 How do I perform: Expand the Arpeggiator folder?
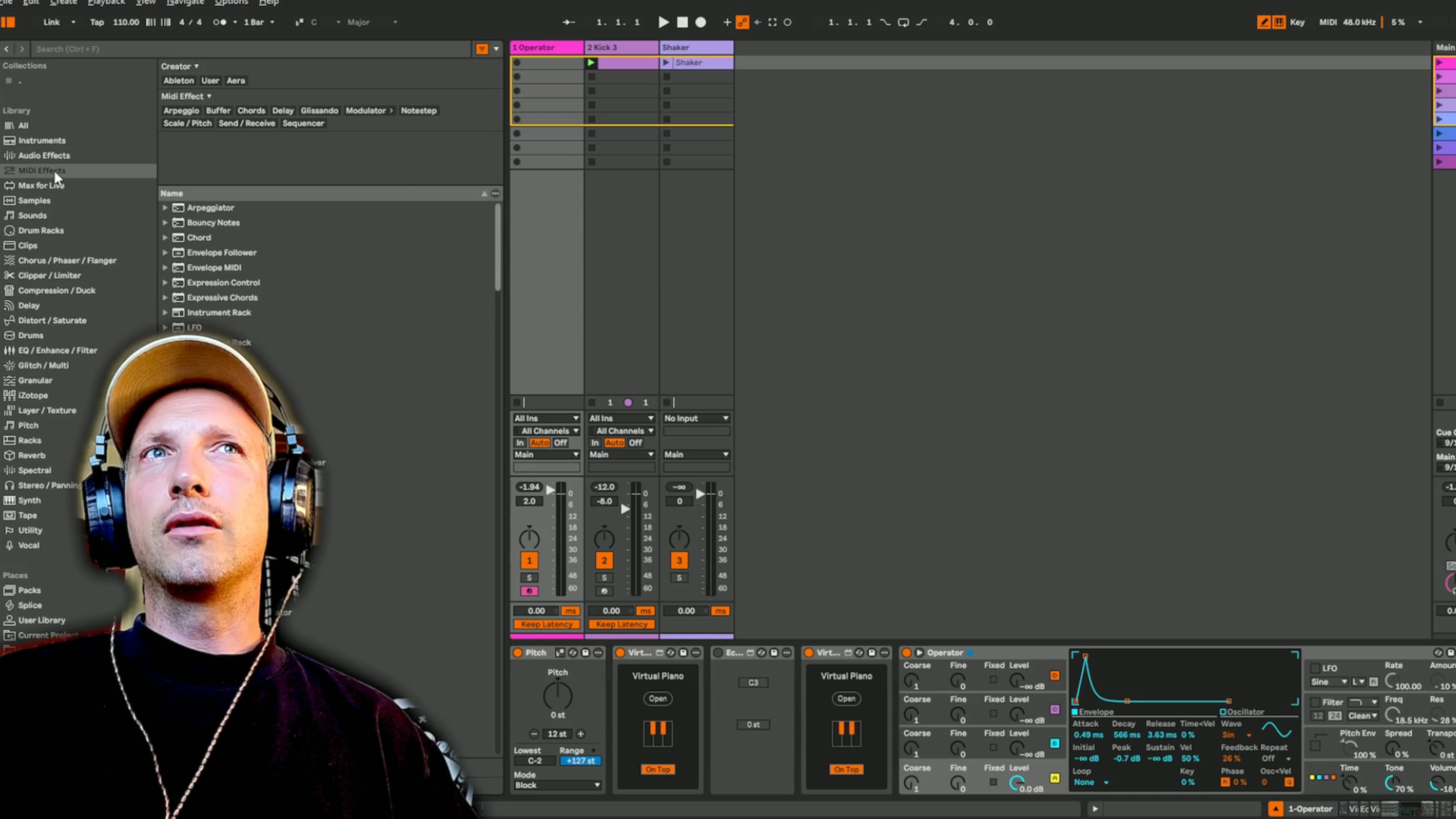[165, 208]
